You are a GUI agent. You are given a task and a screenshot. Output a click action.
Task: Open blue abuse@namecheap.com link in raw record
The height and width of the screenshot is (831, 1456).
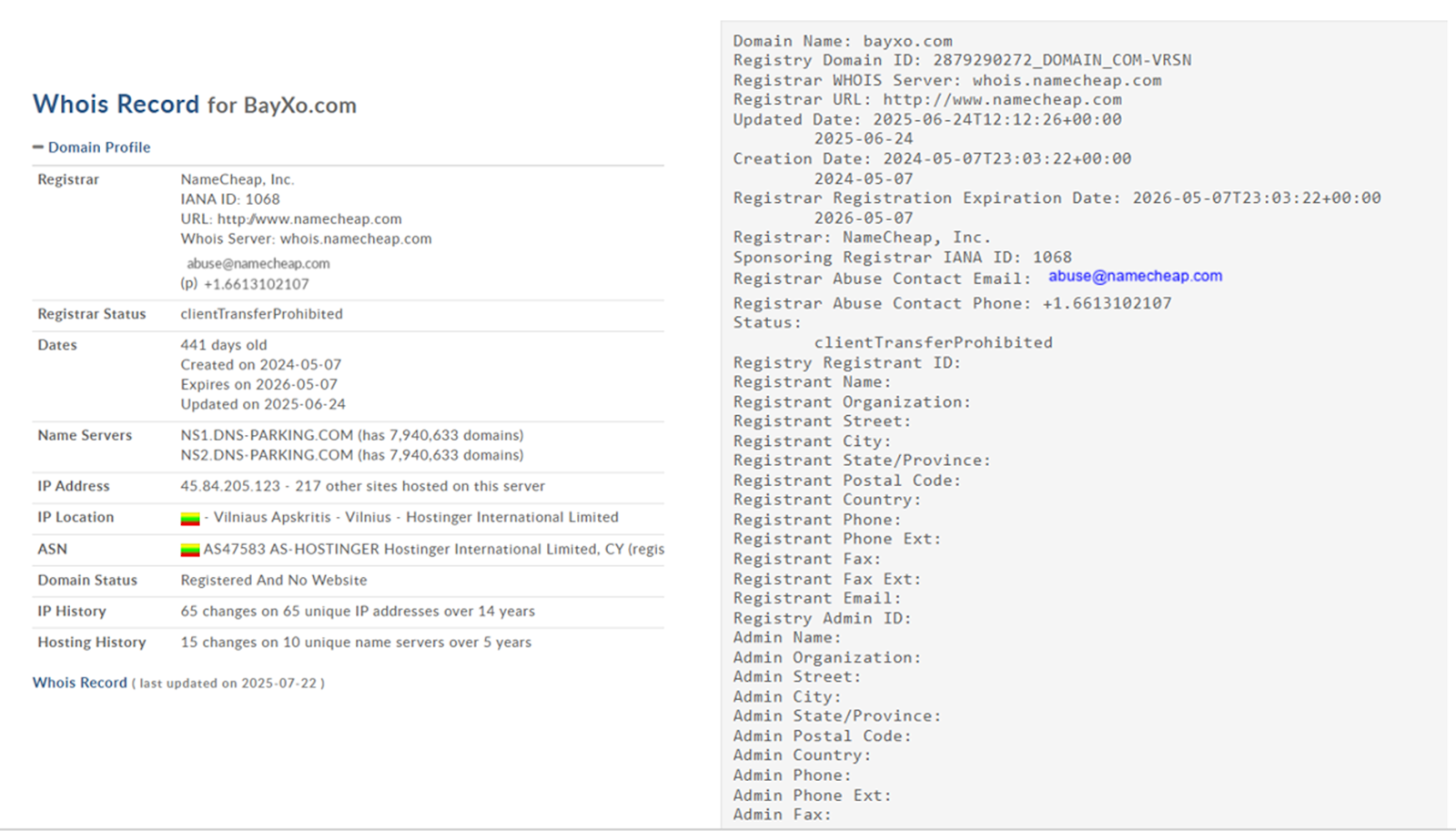[x=1135, y=276]
